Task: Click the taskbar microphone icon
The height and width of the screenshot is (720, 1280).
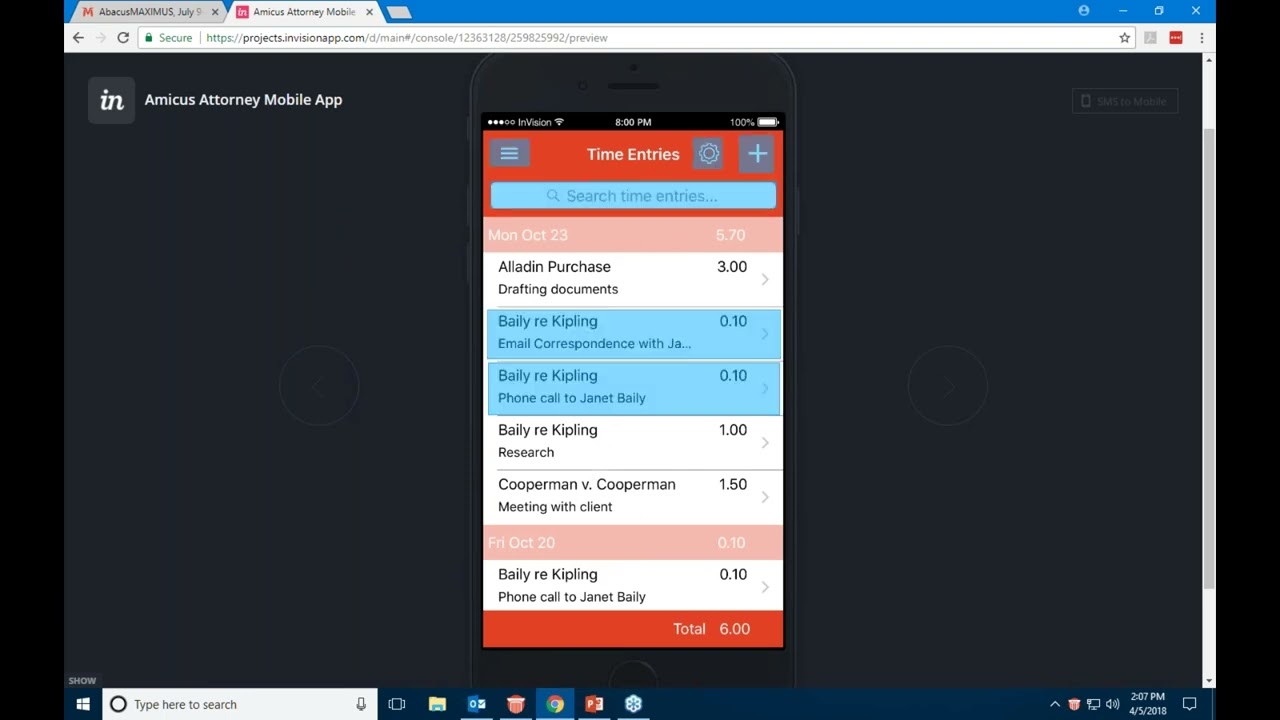Action: (361, 704)
